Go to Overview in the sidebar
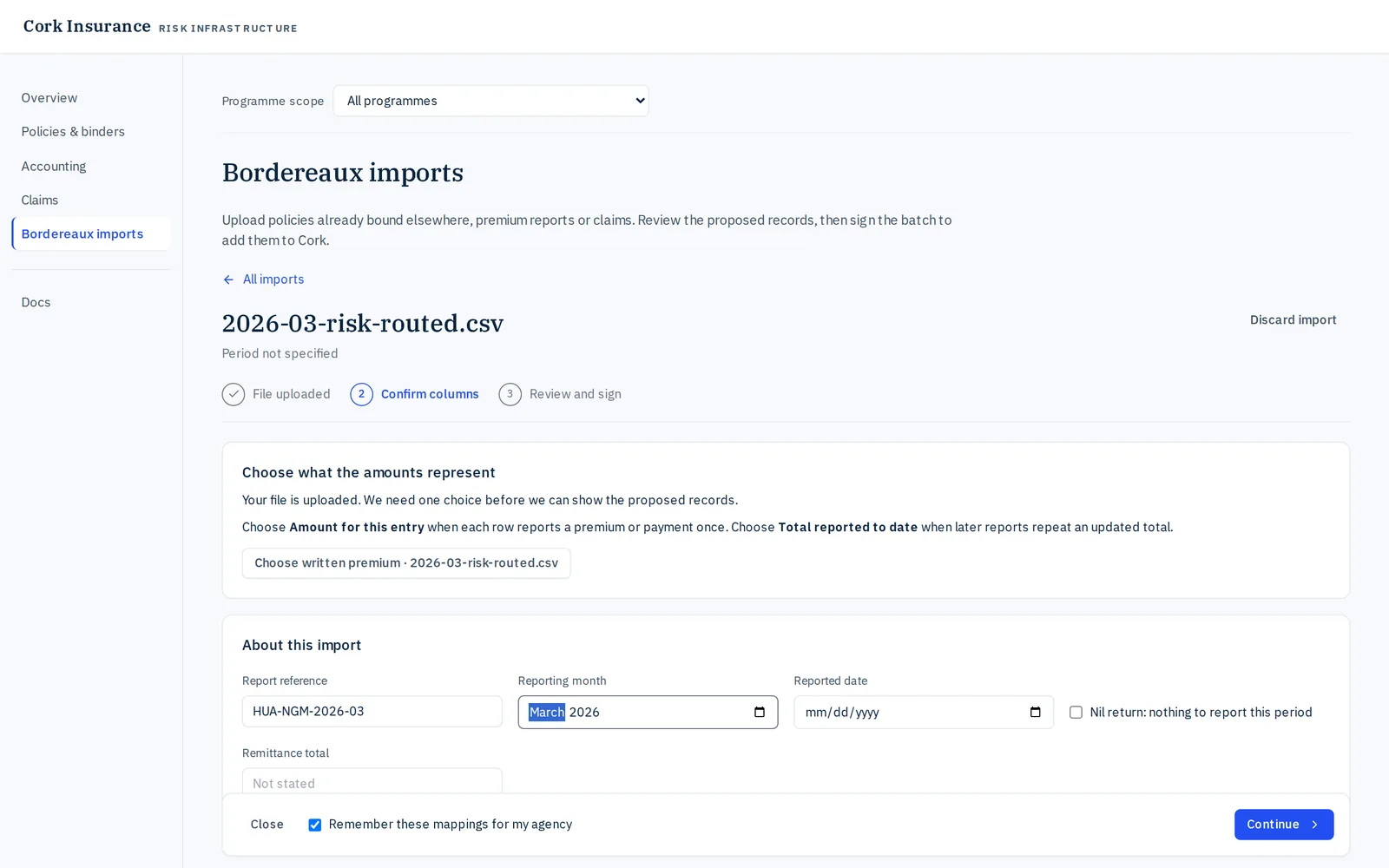The width and height of the screenshot is (1389, 868). [49, 98]
